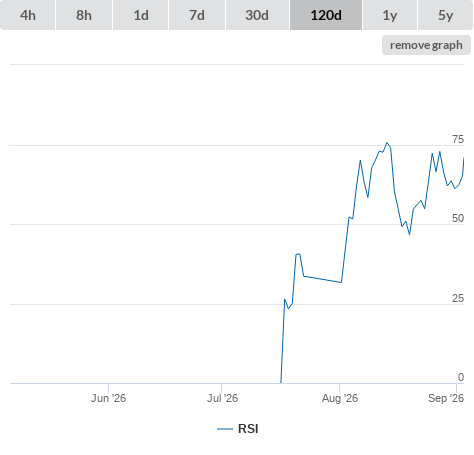This screenshot has width=474, height=455.
Task: Toggle the RSI series legend label
Action: click(248, 429)
